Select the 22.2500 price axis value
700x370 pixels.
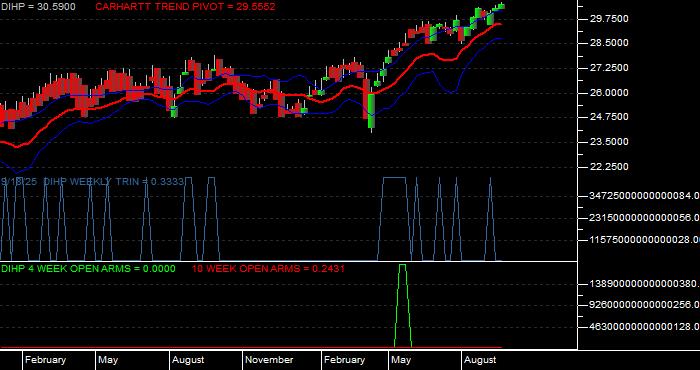[609, 166]
